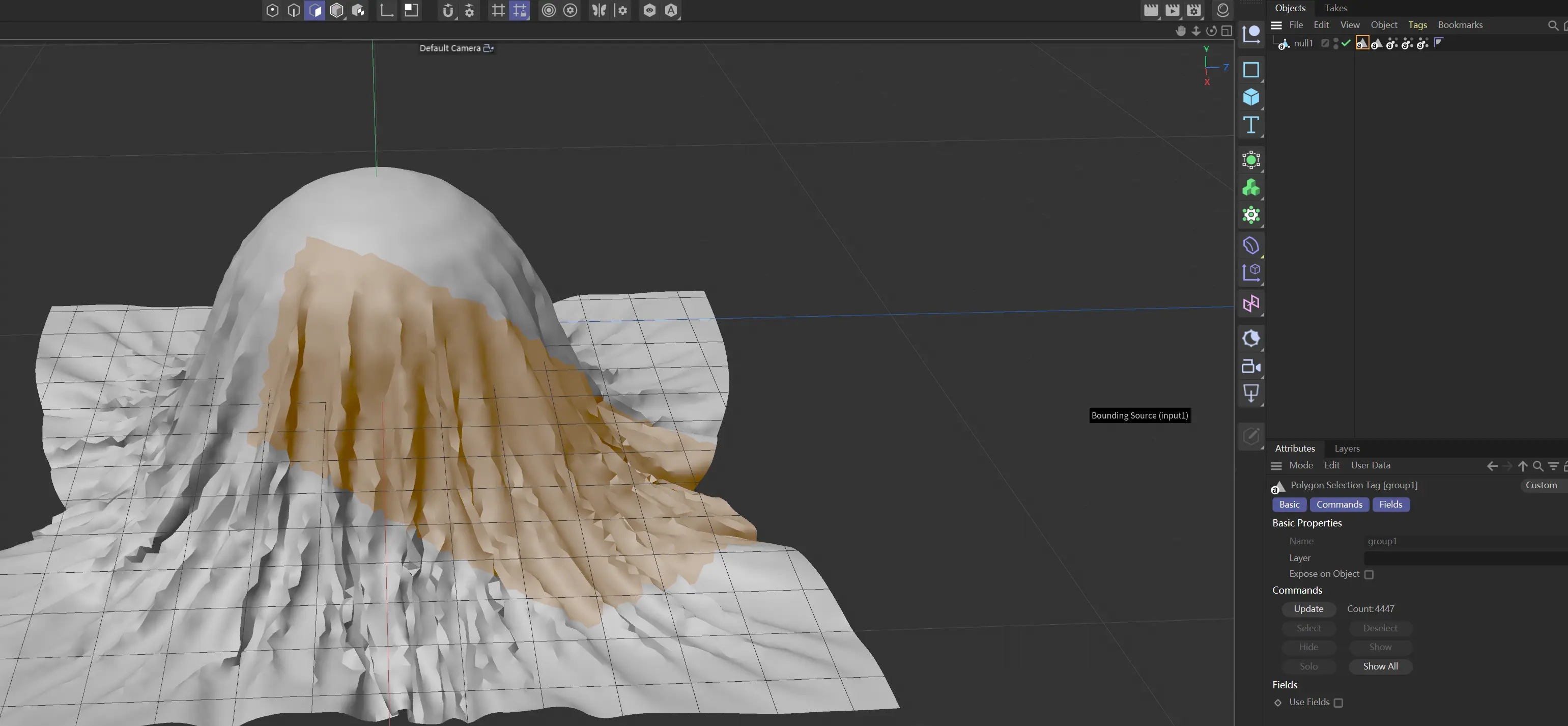Viewport: 1568px width, 726px height.
Task: Click Render to Picture Viewer icon
Action: pos(1173,10)
